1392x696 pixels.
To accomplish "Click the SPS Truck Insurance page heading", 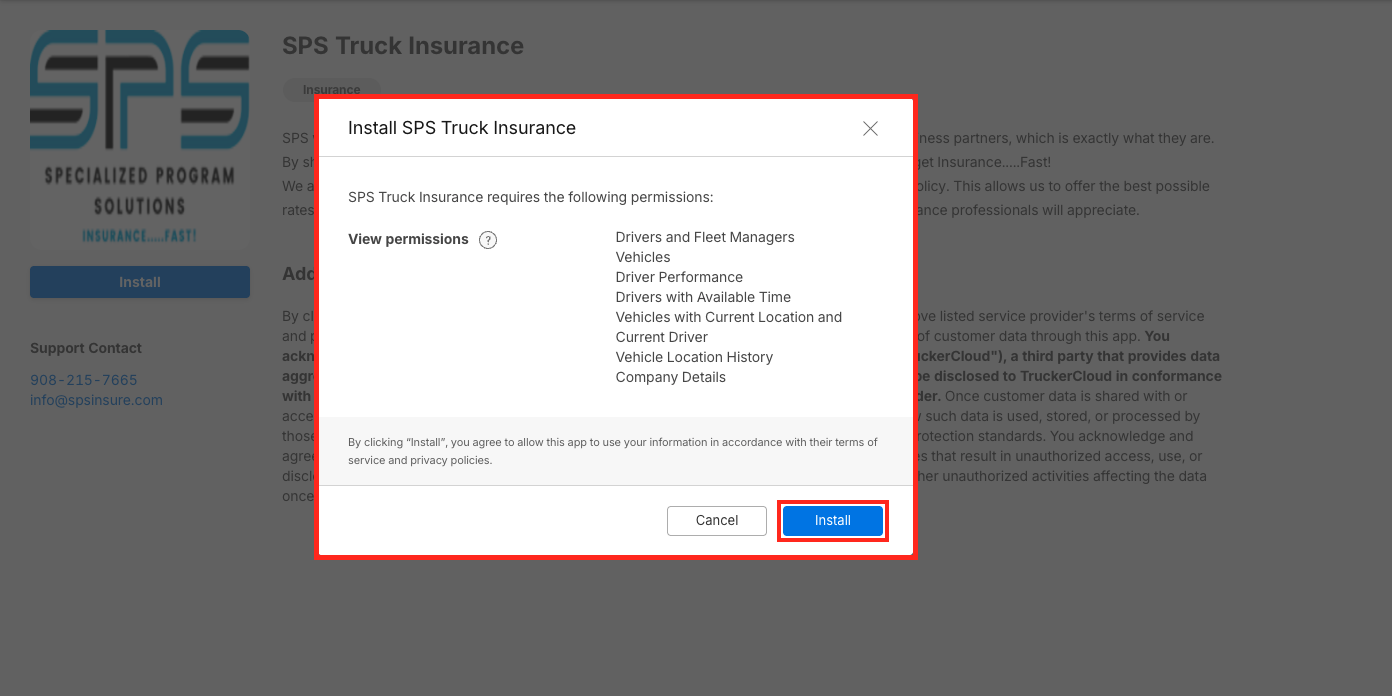I will [x=403, y=46].
